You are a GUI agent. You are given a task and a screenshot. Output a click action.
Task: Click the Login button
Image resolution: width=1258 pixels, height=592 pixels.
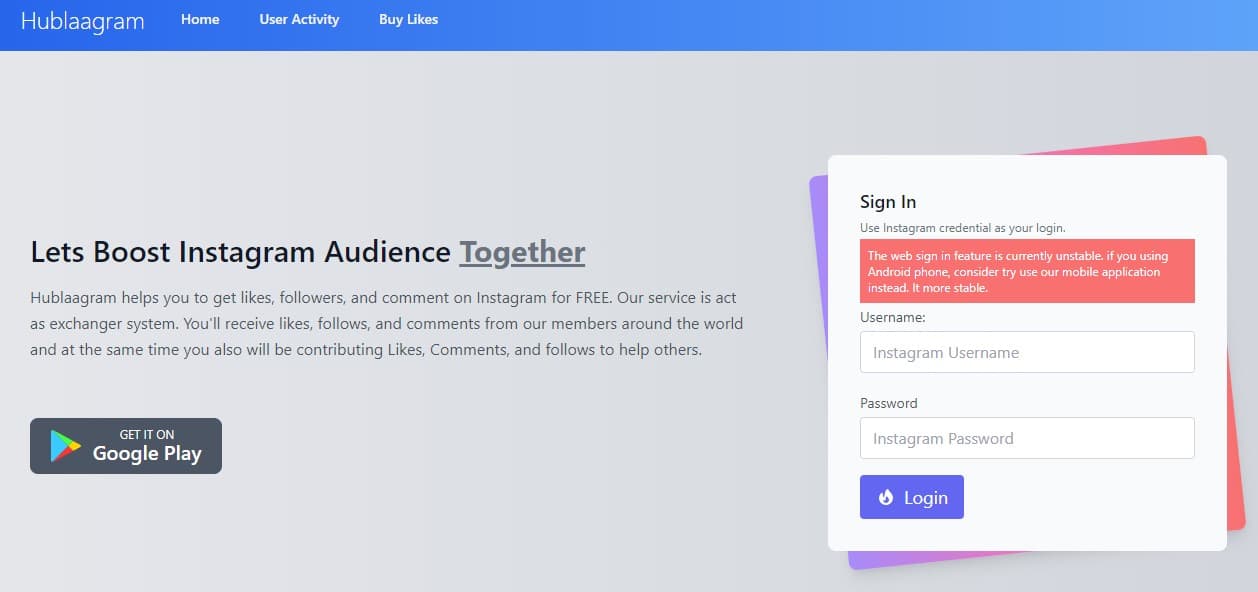[x=912, y=497]
